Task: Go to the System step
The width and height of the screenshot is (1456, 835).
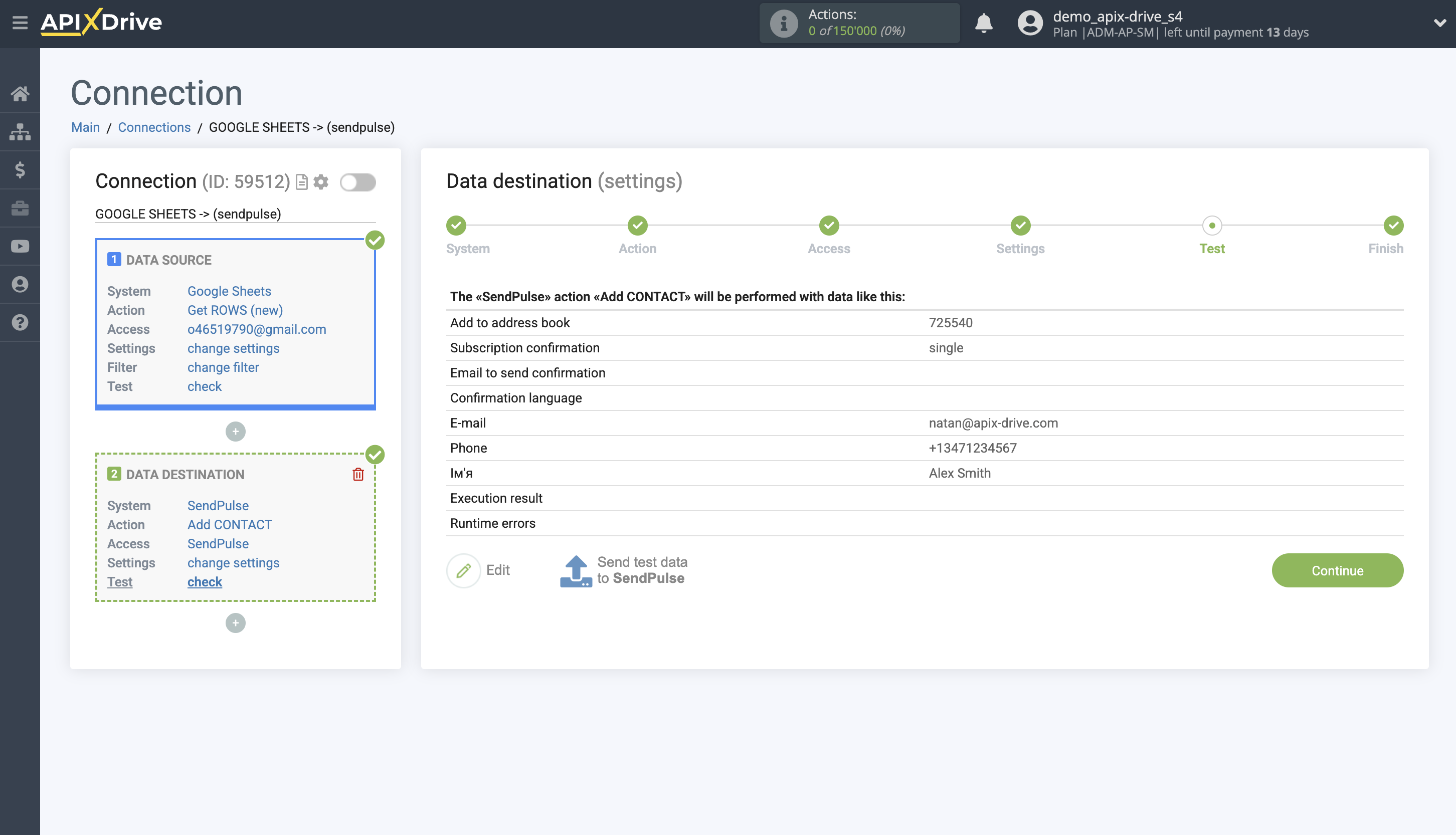Action: (x=457, y=226)
